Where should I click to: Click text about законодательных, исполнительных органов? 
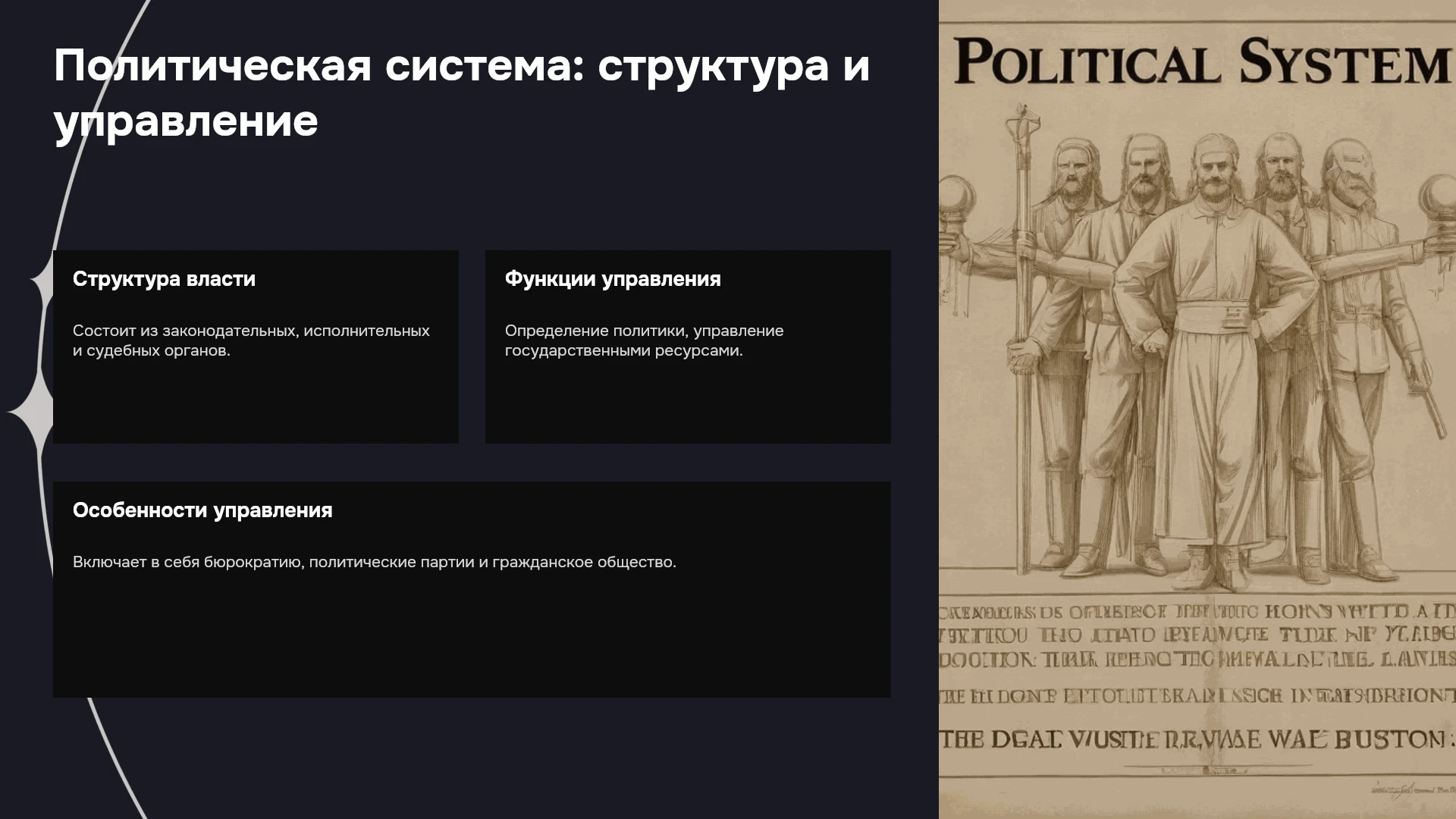251,340
